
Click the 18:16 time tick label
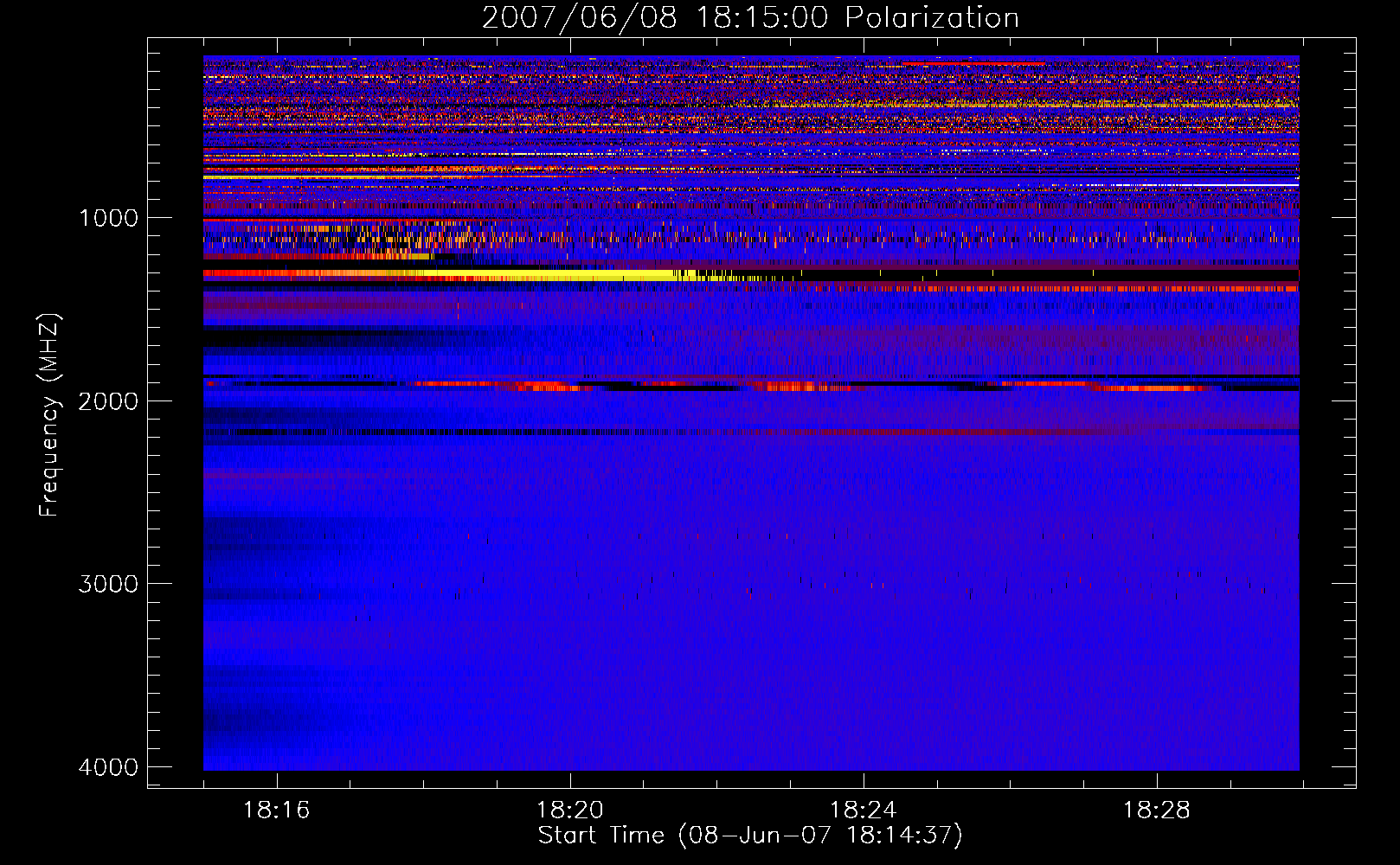click(x=276, y=811)
